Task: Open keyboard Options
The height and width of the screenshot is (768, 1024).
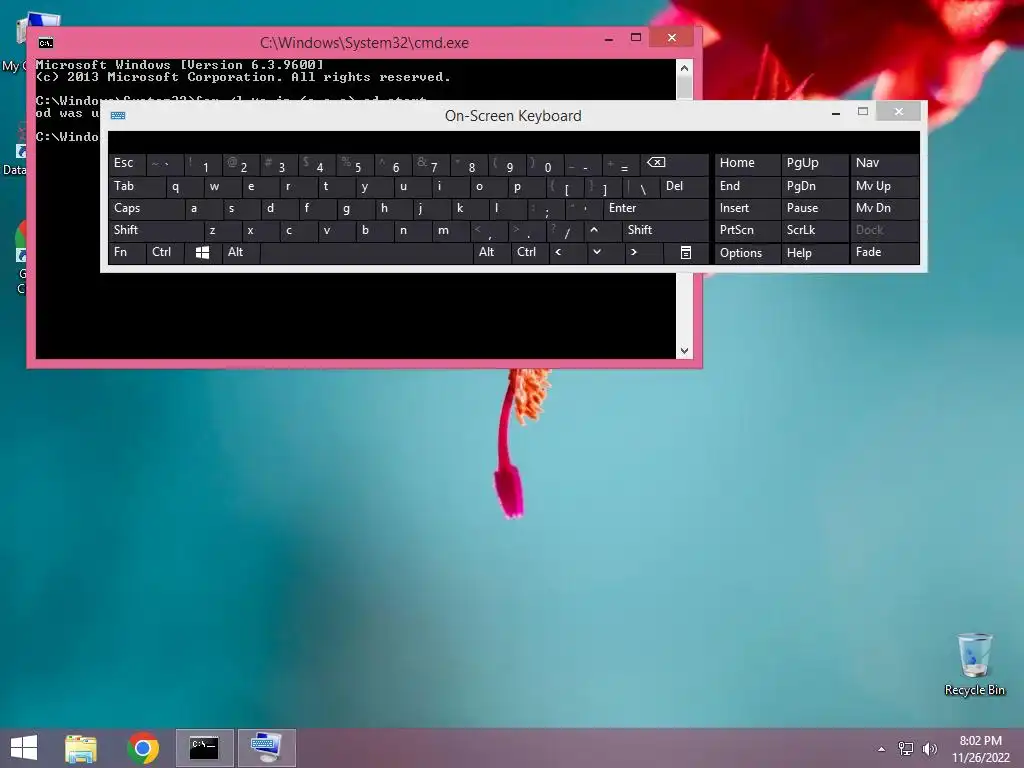Action: tap(747, 253)
